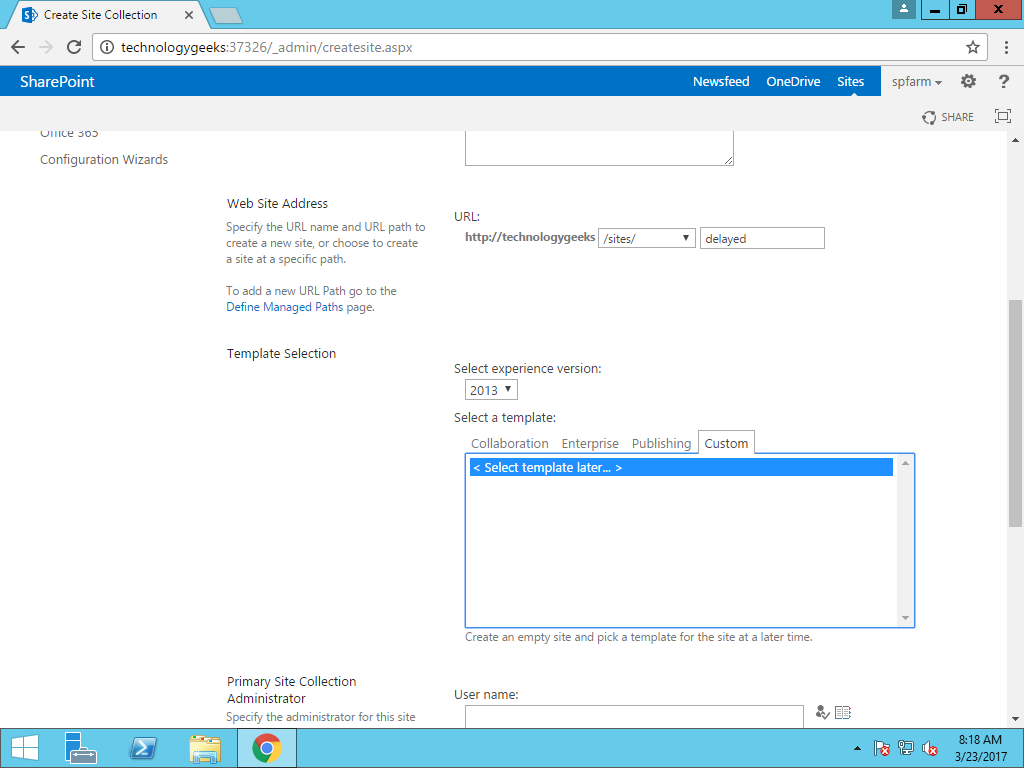Click http://technologygeeks URL text
The height and width of the screenshot is (768, 1024).
pos(530,237)
